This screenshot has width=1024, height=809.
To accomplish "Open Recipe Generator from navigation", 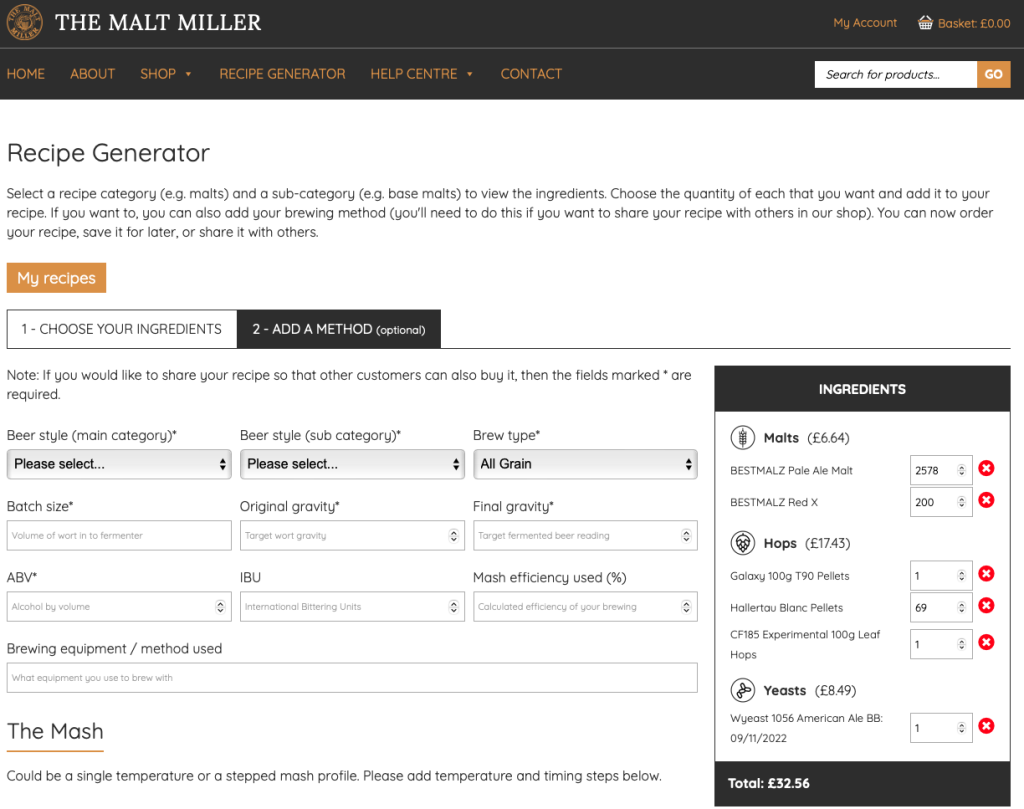I will point(282,74).
